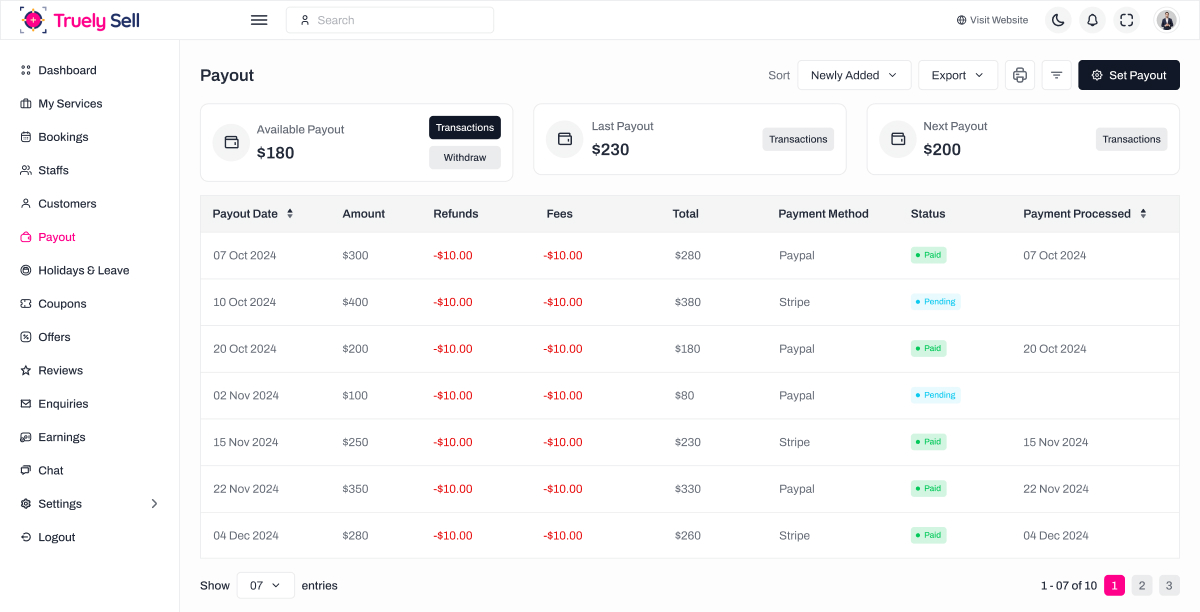This screenshot has width=1200, height=612.
Task: Click the print icon button
Action: click(1020, 75)
